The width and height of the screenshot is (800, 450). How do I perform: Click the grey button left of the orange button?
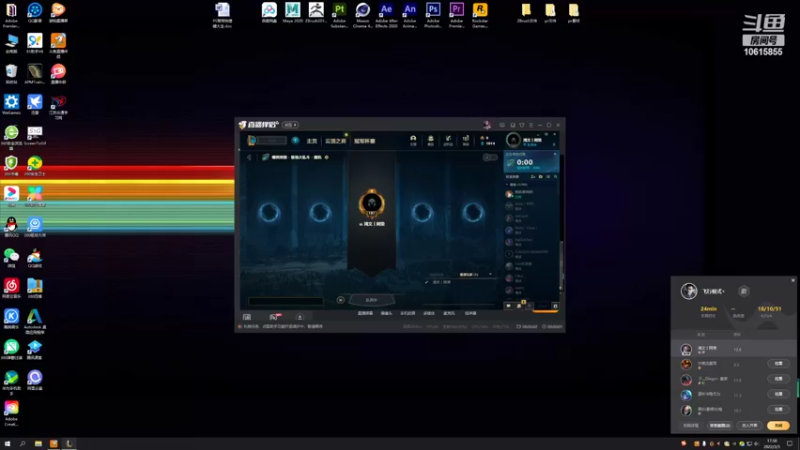pyautogui.click(x=749, y=425)
